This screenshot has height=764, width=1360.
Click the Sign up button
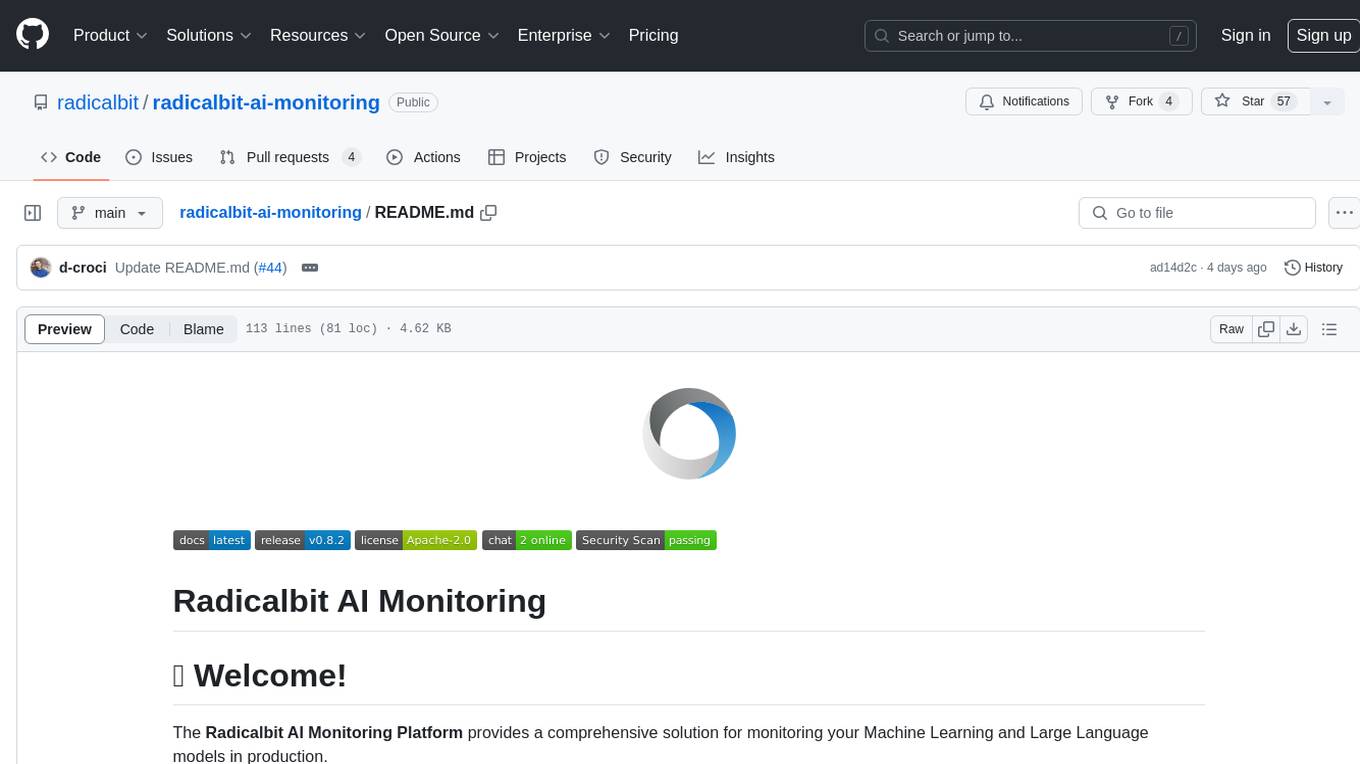click(x=1323, y=35)
